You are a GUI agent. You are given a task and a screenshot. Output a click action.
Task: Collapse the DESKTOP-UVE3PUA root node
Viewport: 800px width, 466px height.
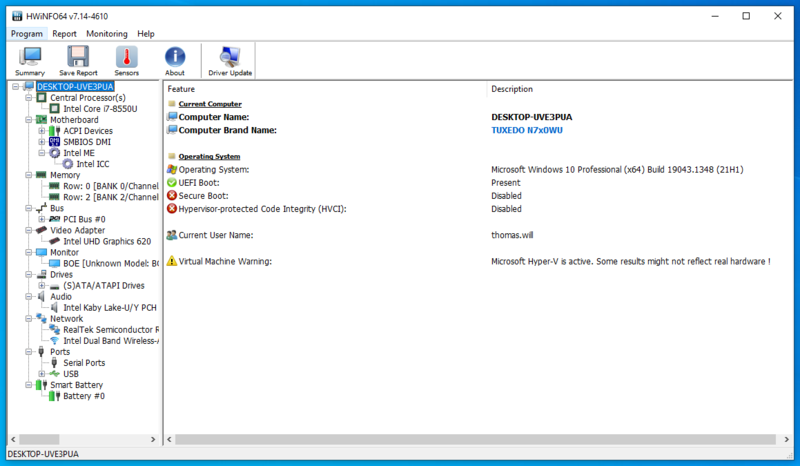(x=16, y=87)
